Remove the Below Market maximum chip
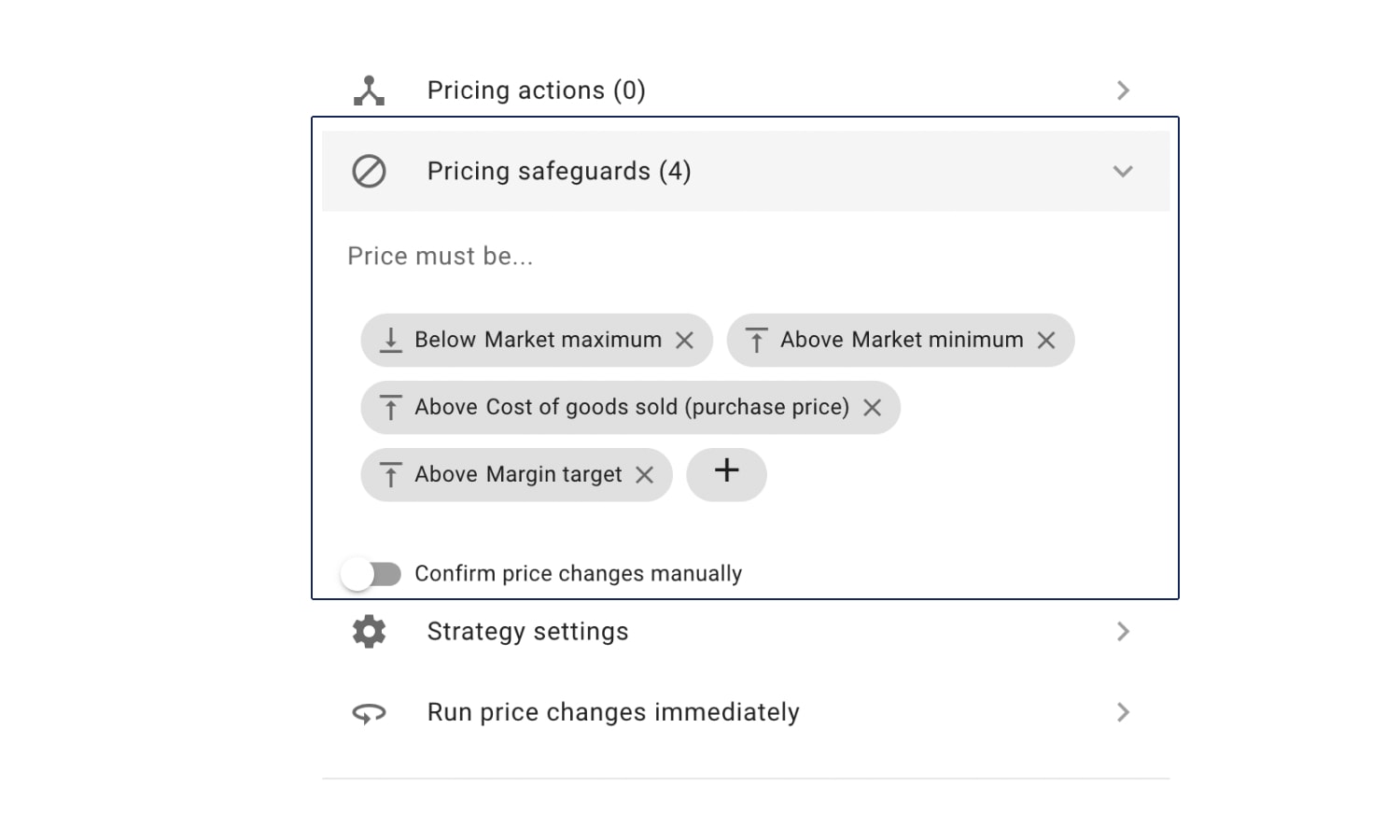 click(685, 341)
